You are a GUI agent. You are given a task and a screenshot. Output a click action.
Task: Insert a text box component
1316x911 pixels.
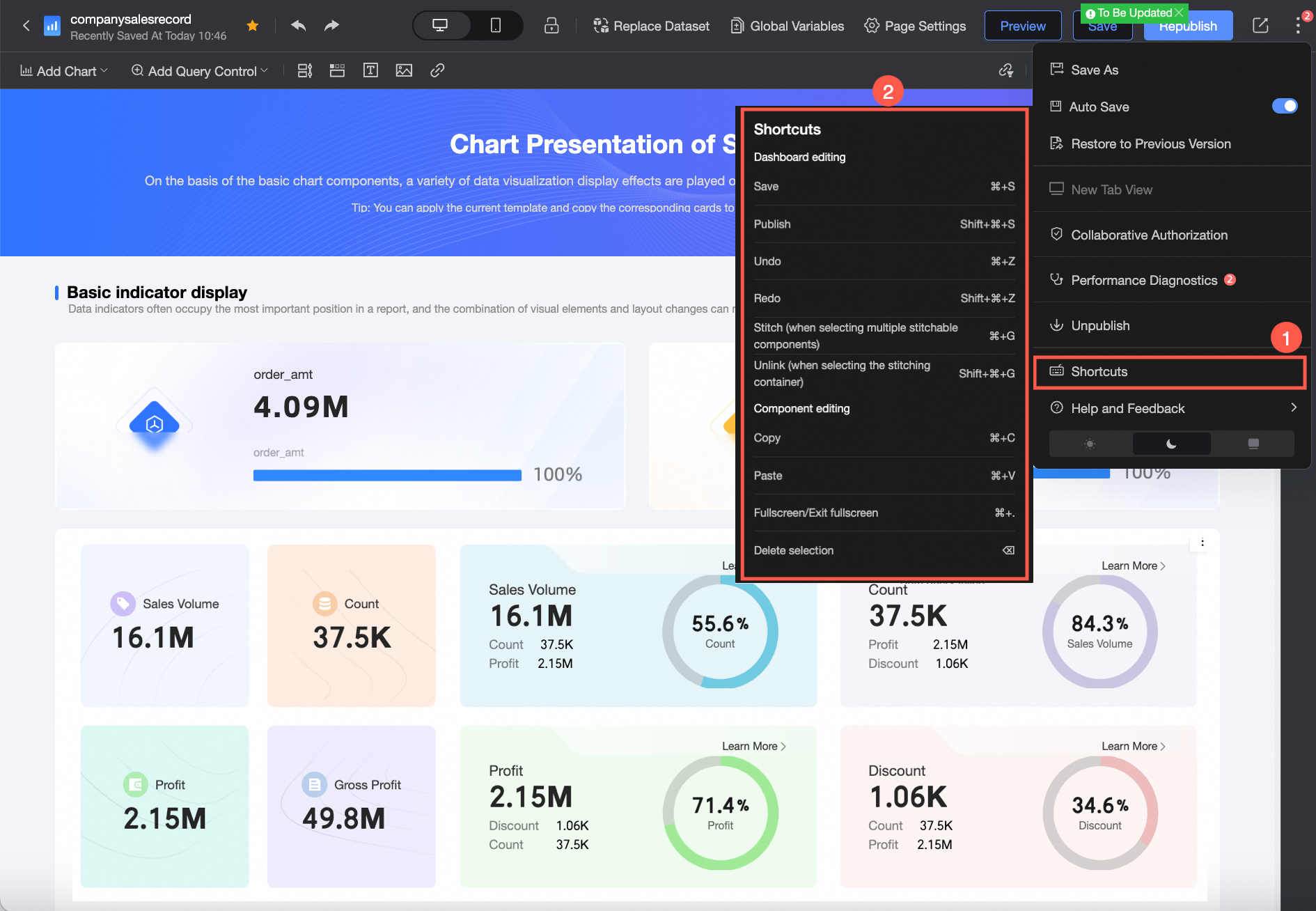tap(370, 70)
